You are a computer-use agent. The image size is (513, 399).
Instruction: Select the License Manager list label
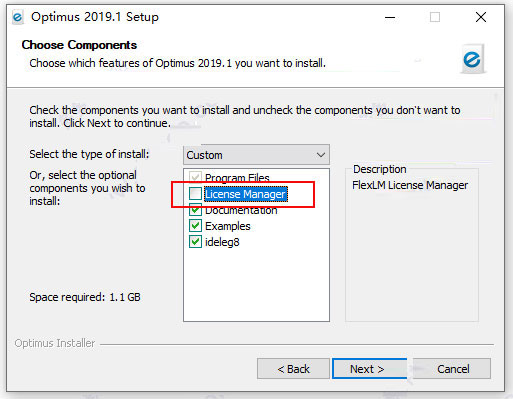[x=246, y=194]
